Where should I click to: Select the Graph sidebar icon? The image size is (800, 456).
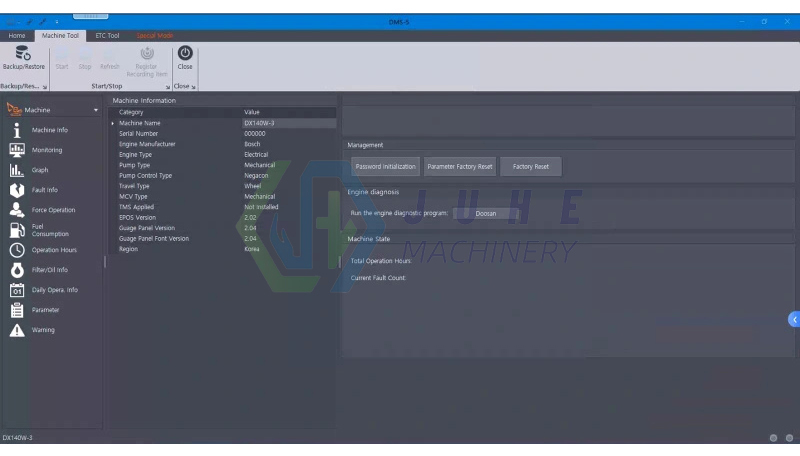(x=17, y=170)
